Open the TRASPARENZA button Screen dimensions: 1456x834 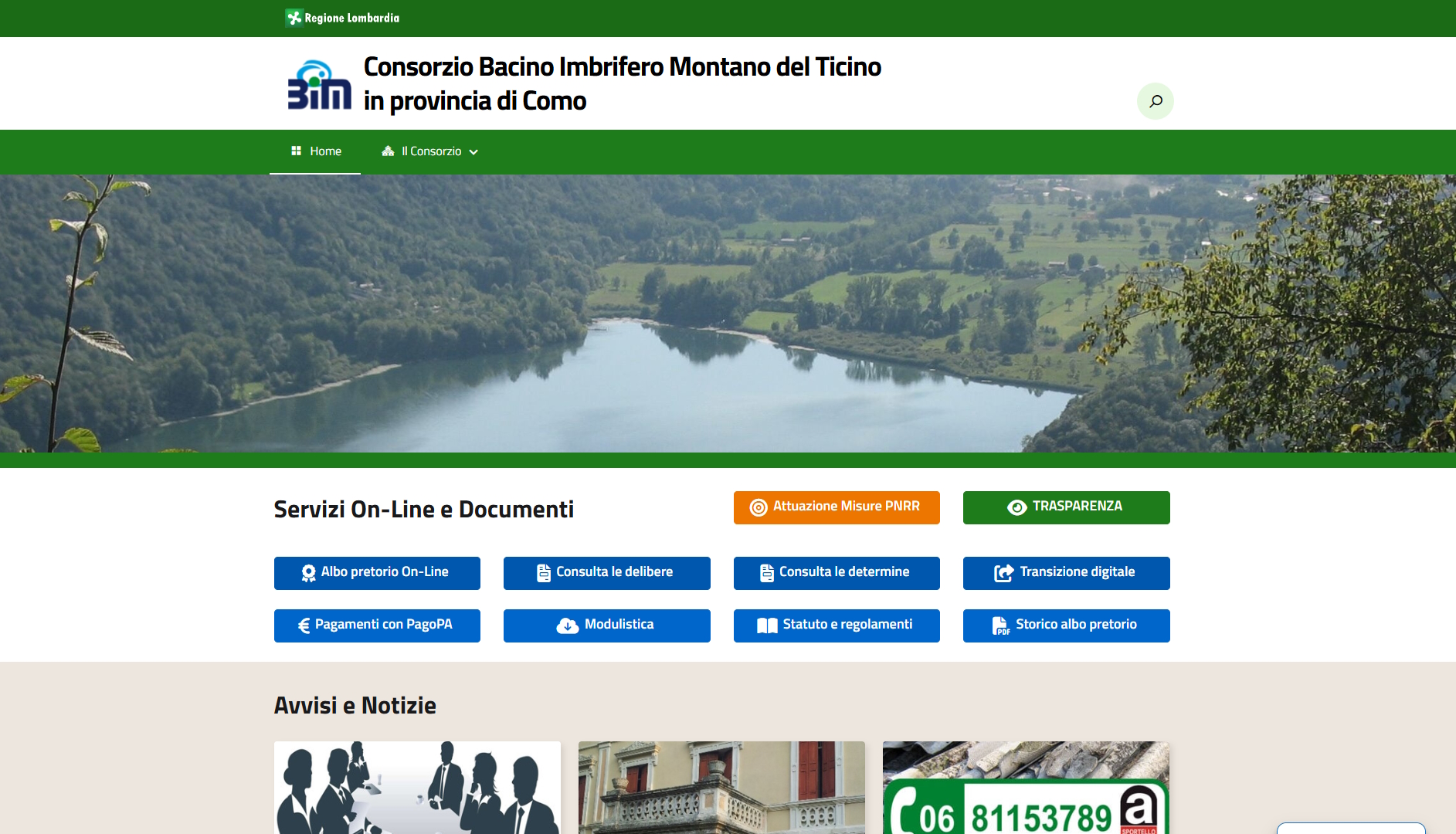[x=1066, y=507]
